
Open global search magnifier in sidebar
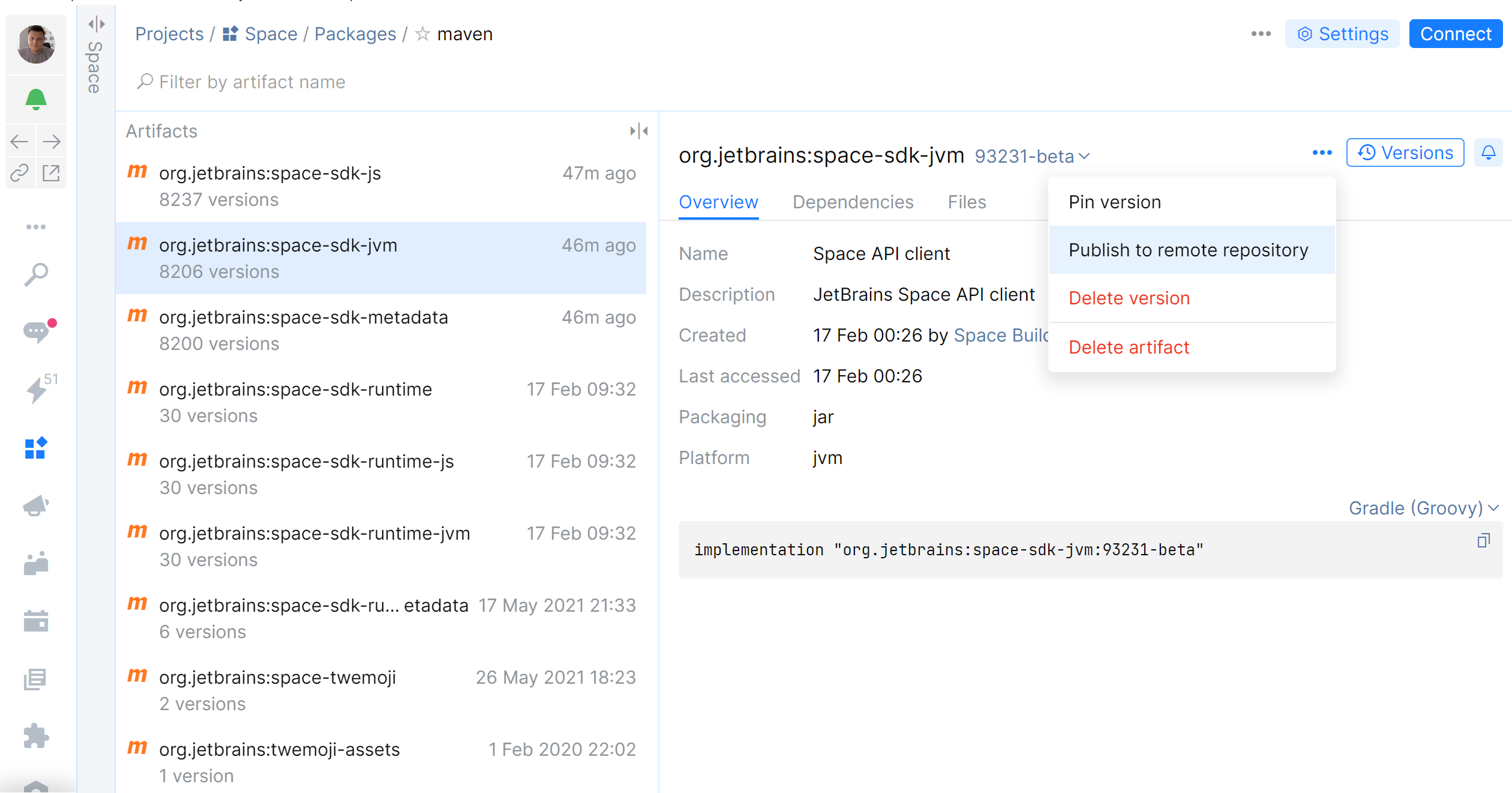pyautogui.click(x=36, y=274)
